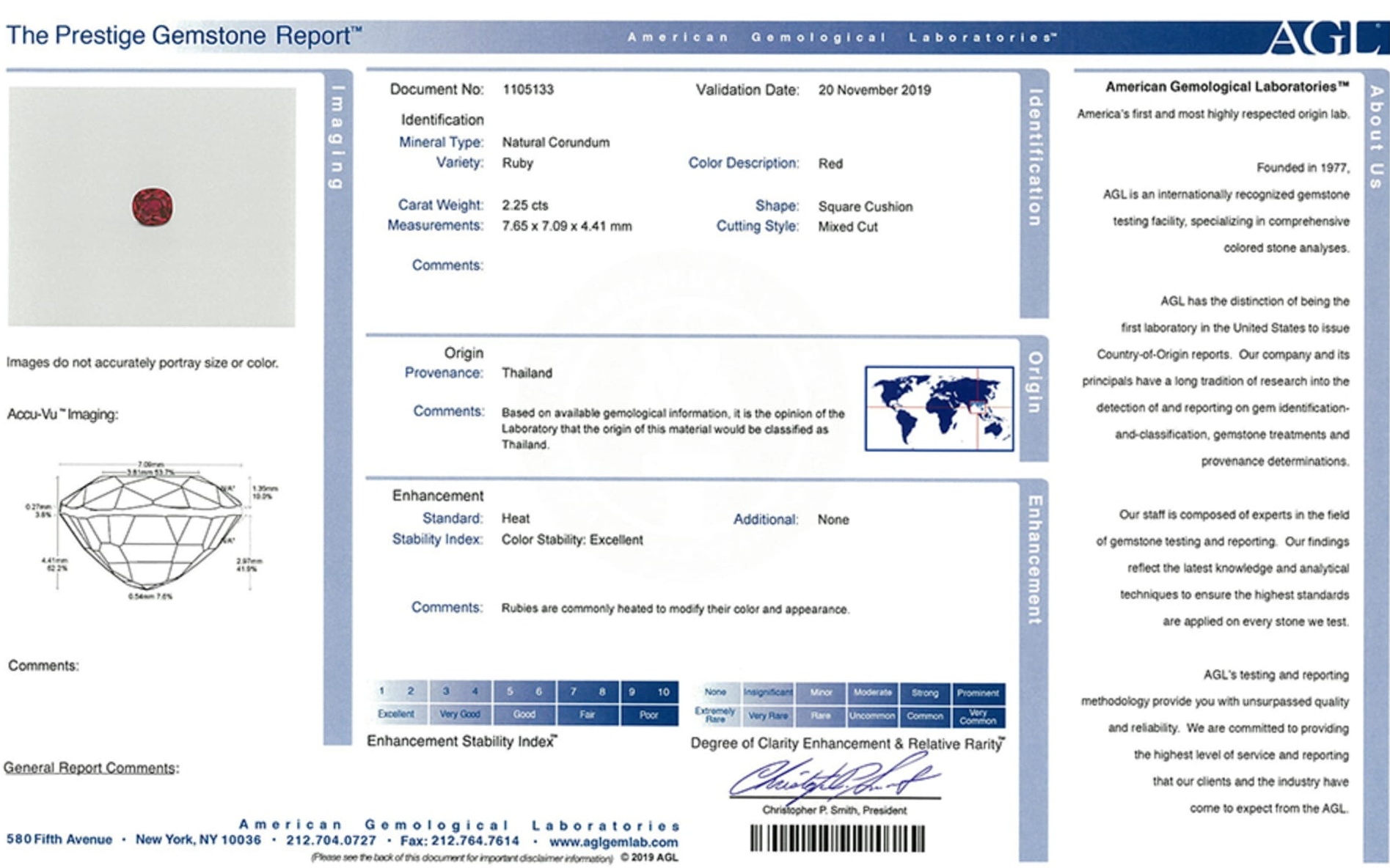Click the variety value Ruby

point(518,163)
